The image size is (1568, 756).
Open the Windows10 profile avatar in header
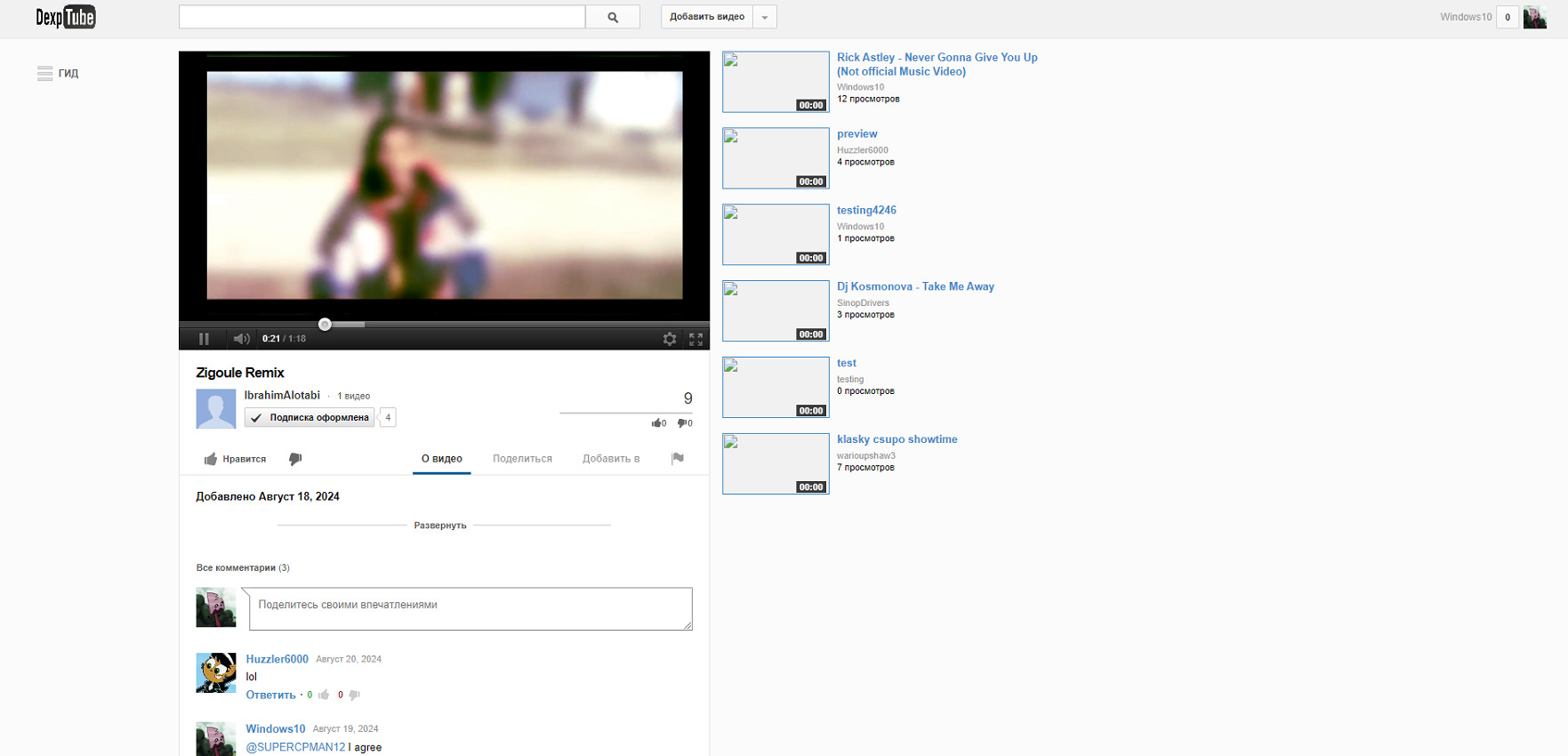(x=1535, y=17)
